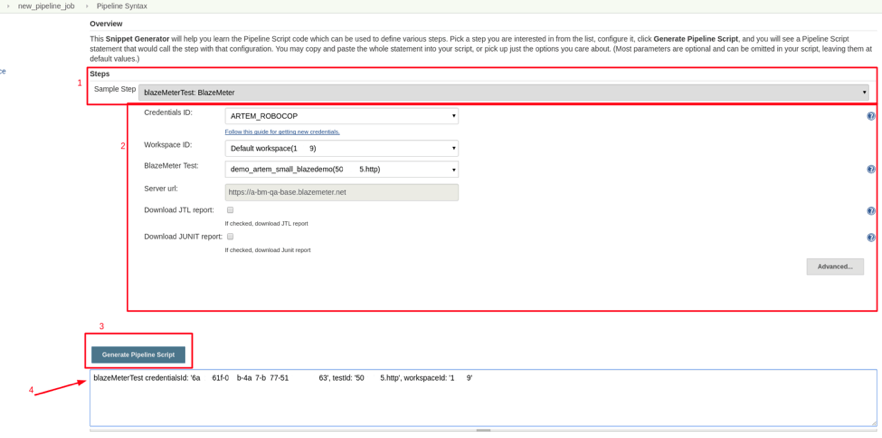Open Pipeline Syntax breadcrumb
Image resolution: width=882 pixels, height=438 pixels.
tap(120, 6)
